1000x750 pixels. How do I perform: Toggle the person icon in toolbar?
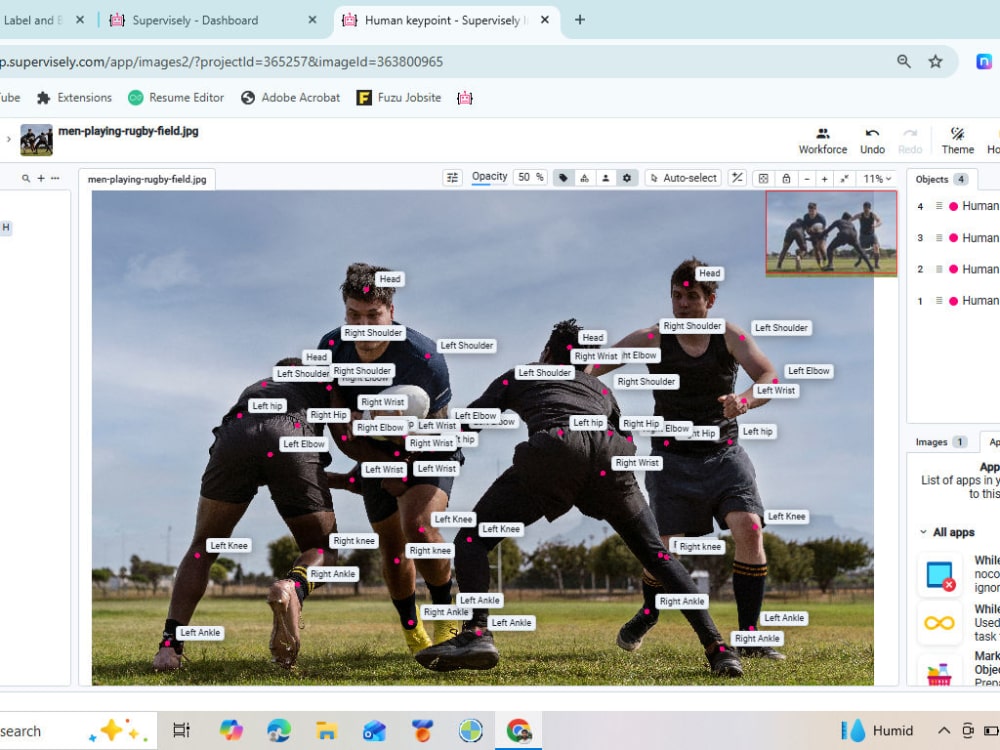[605, 178]
